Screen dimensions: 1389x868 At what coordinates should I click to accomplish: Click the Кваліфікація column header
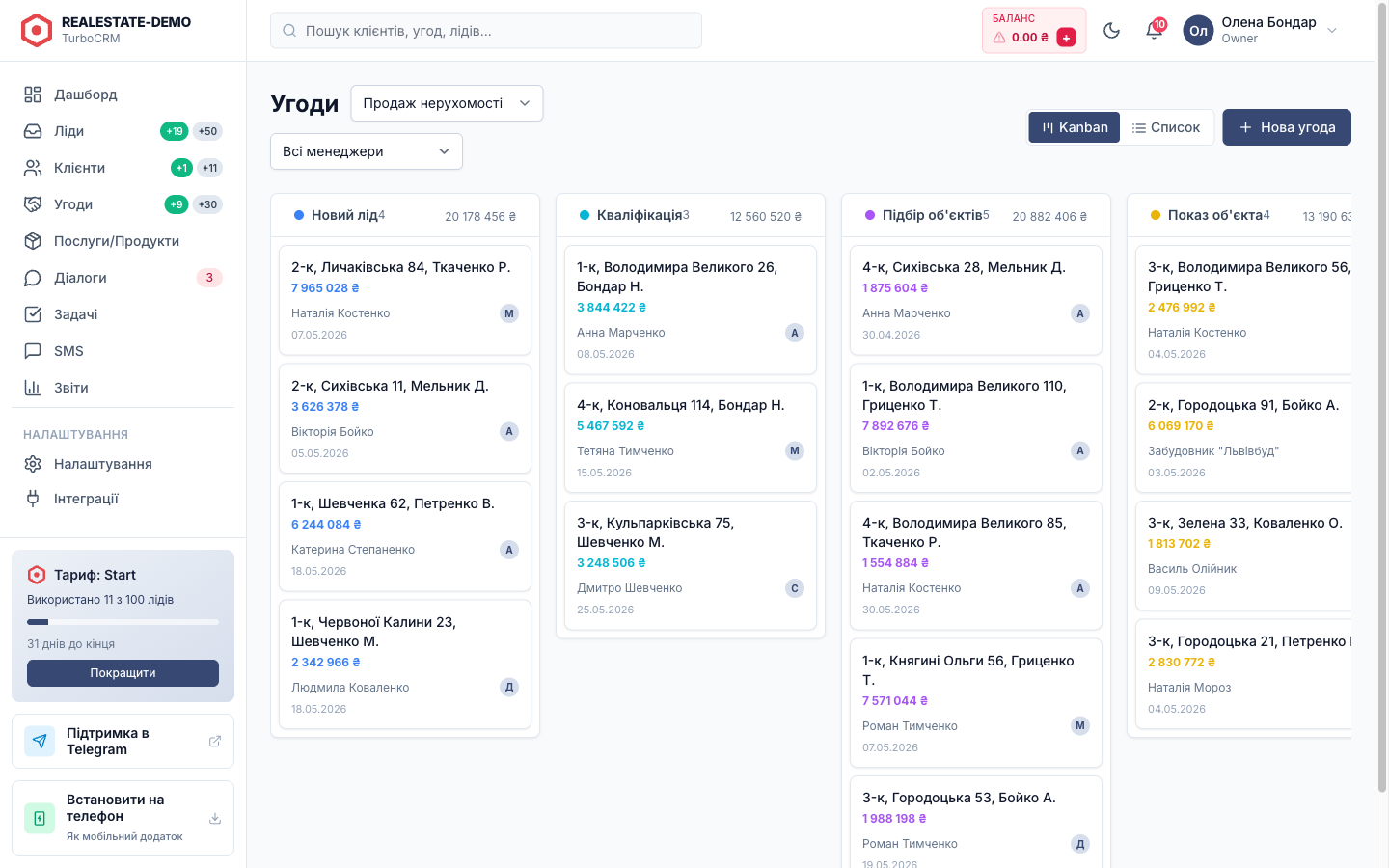(691, 215)
